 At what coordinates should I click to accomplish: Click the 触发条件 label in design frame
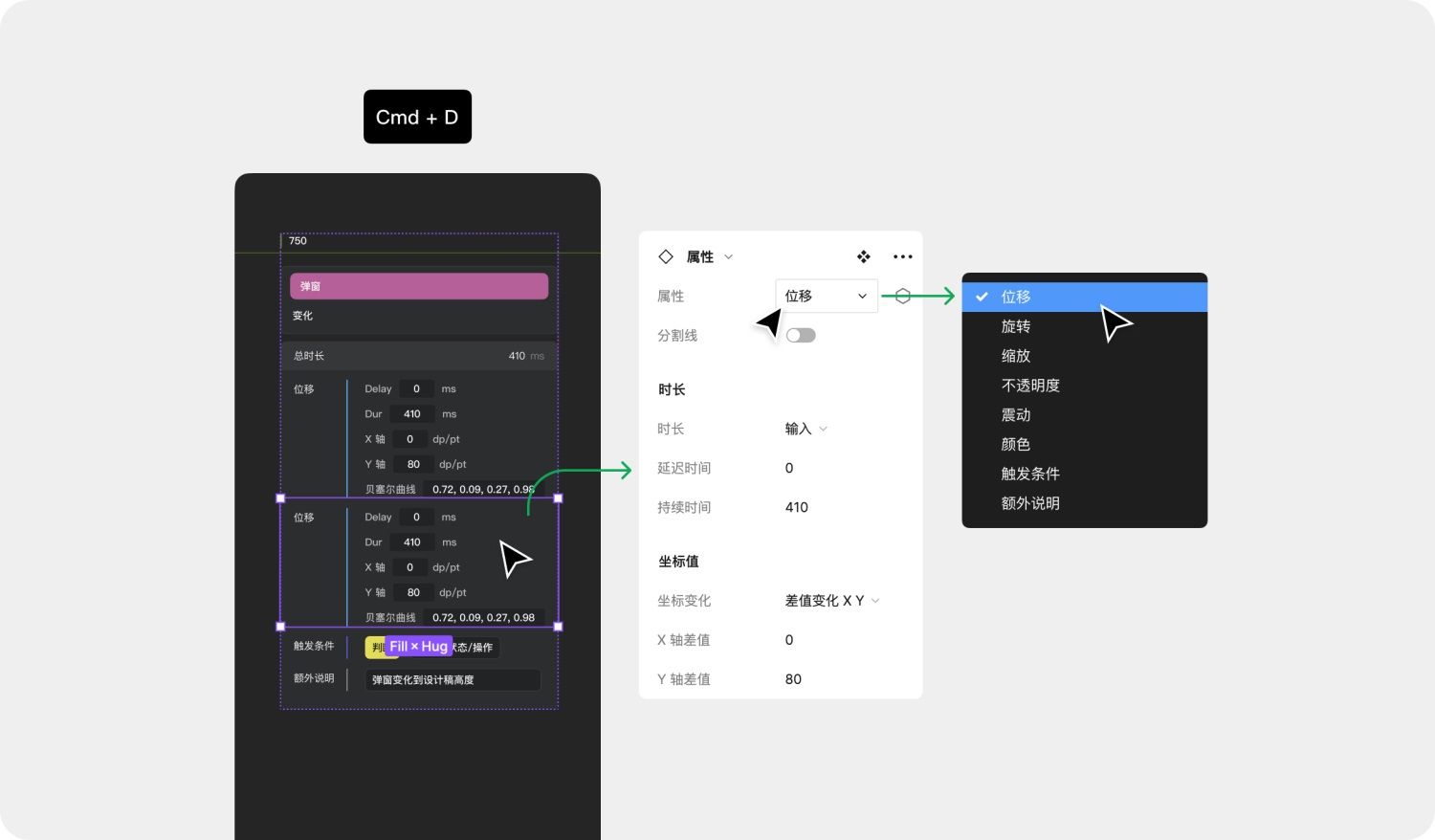click(314, 646)
